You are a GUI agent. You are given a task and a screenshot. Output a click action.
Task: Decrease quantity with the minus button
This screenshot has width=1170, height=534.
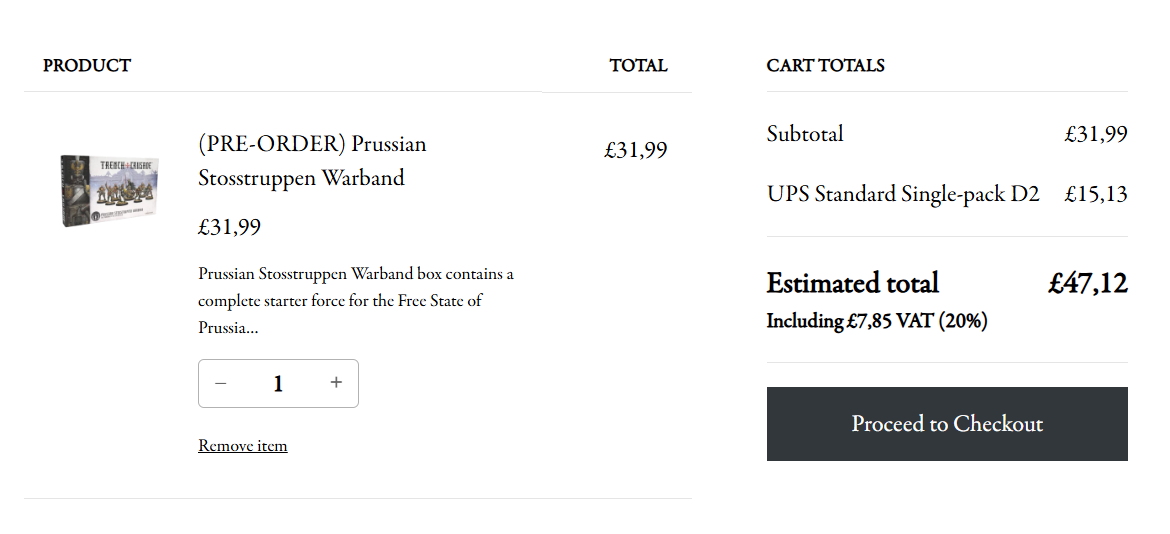221,383
